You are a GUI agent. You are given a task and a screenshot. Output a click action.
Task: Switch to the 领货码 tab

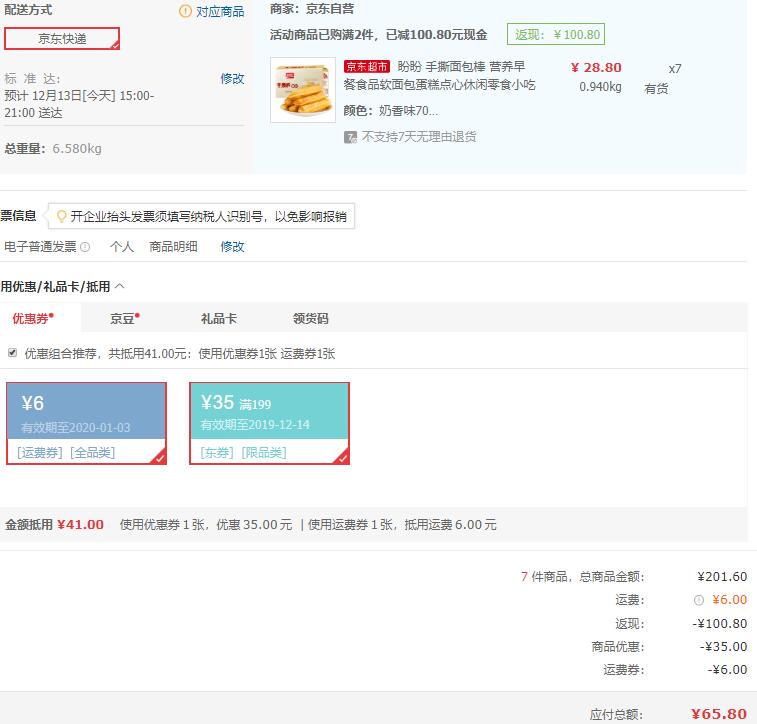click(310, 319)
